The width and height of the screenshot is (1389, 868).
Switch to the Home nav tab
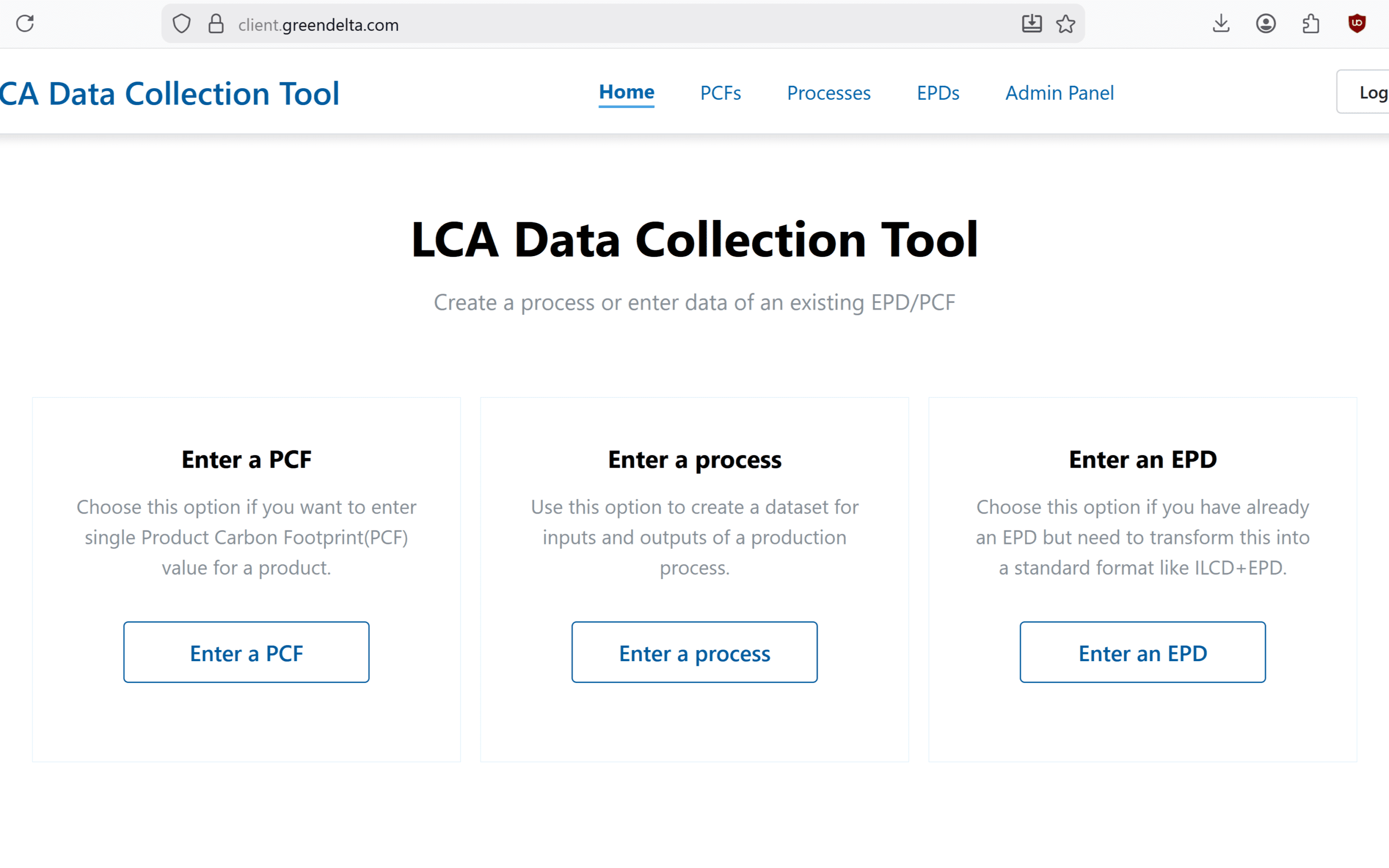(626, 92)
